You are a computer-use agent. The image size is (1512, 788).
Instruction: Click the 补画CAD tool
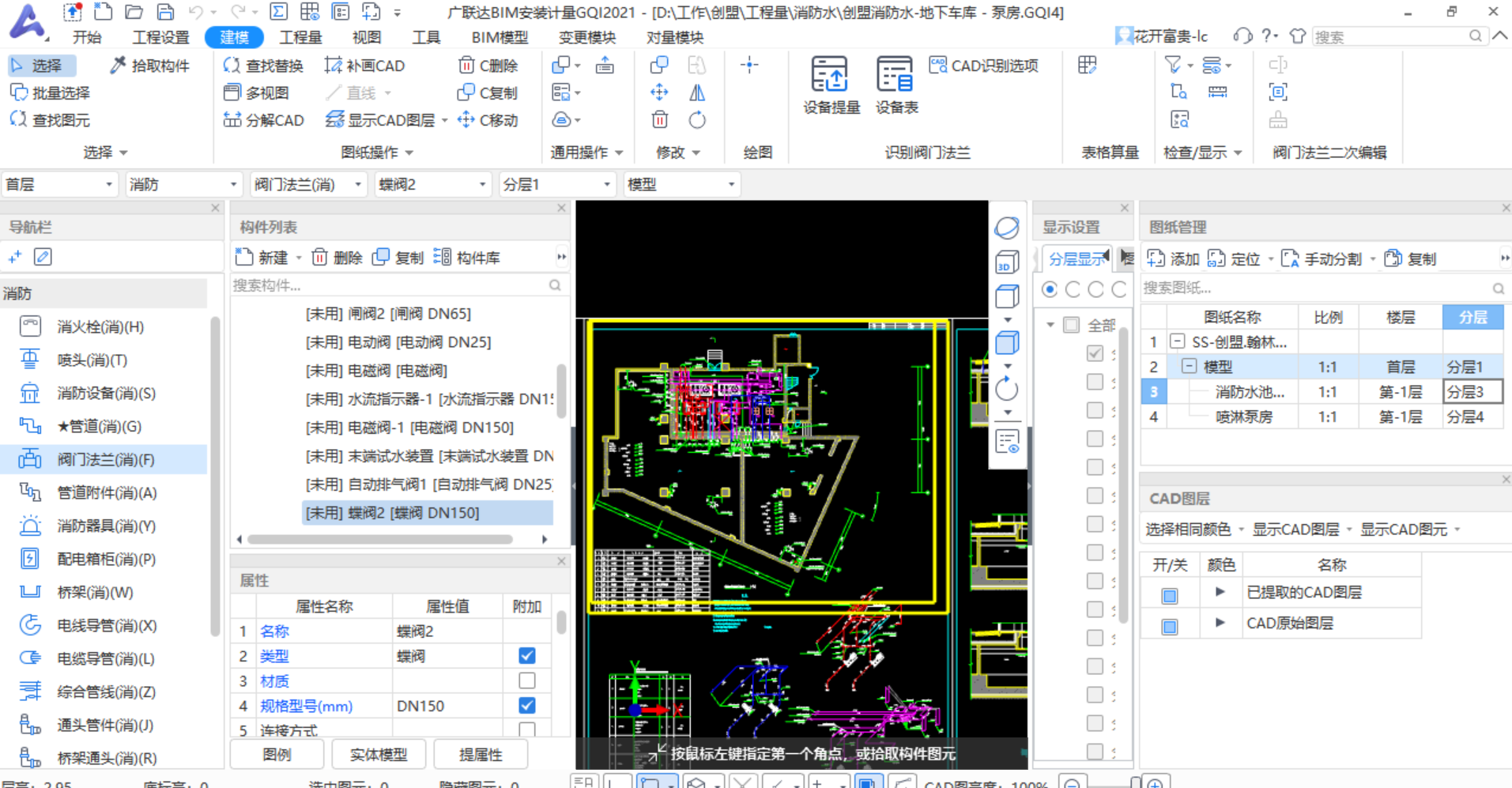[x=365, y=66]
